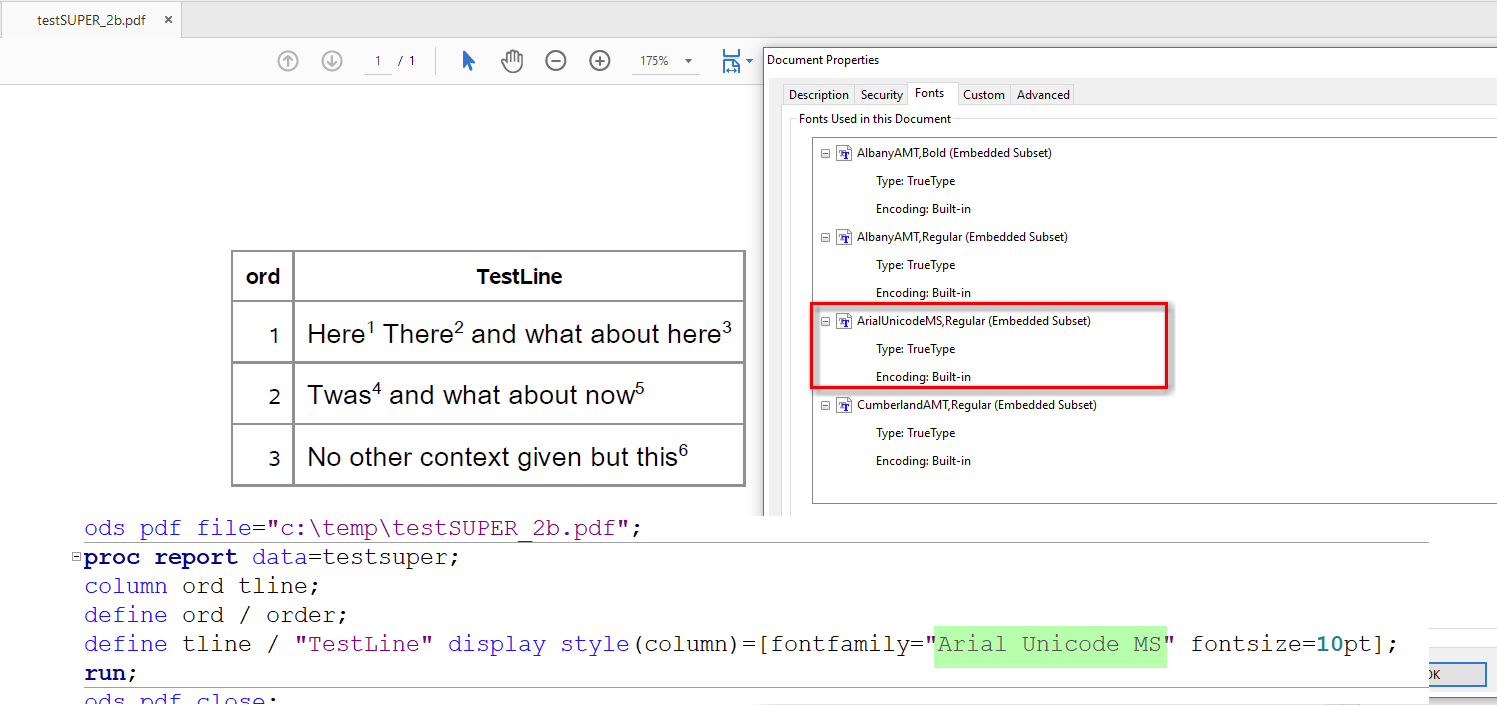Viewport: 1497px width, 705px height.
Task: Zoom out using the minus icon
Action: [556, 60]
